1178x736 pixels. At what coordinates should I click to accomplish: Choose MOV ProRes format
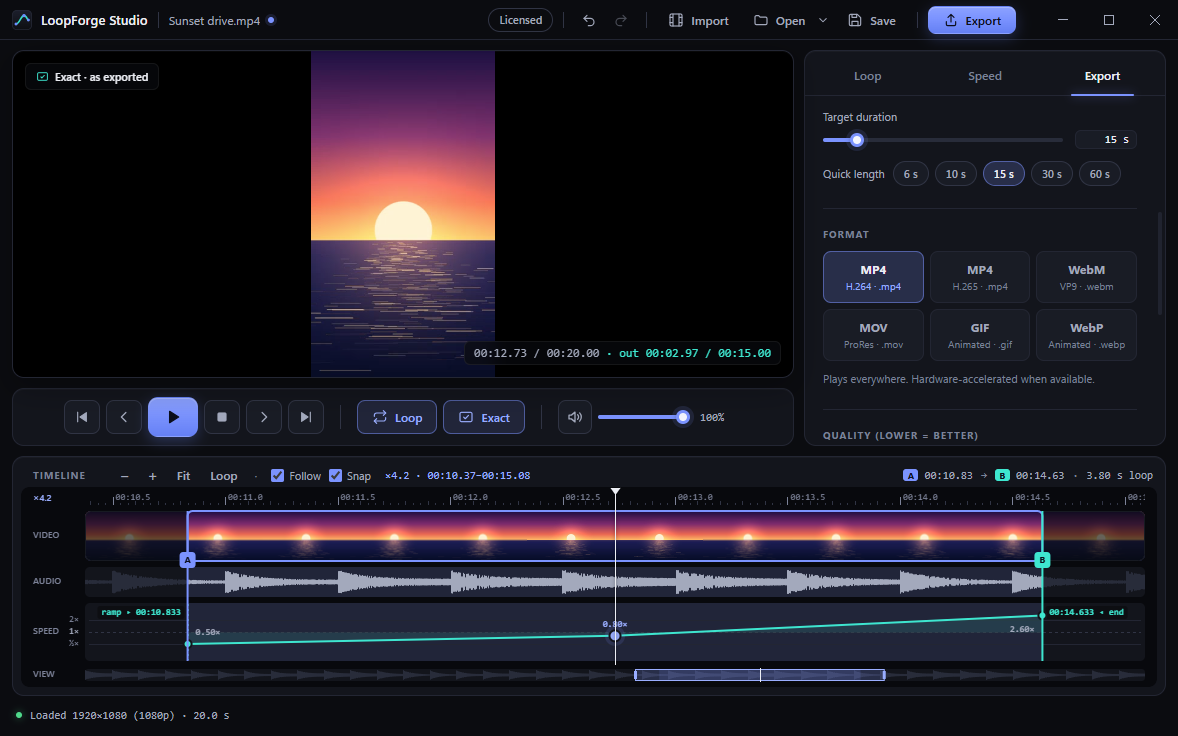873,335
